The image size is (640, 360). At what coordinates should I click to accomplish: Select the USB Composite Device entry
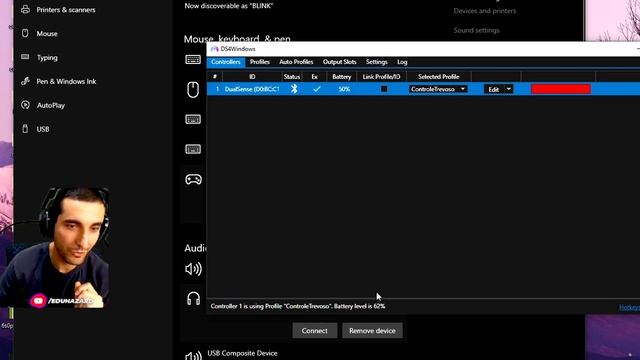242,353
